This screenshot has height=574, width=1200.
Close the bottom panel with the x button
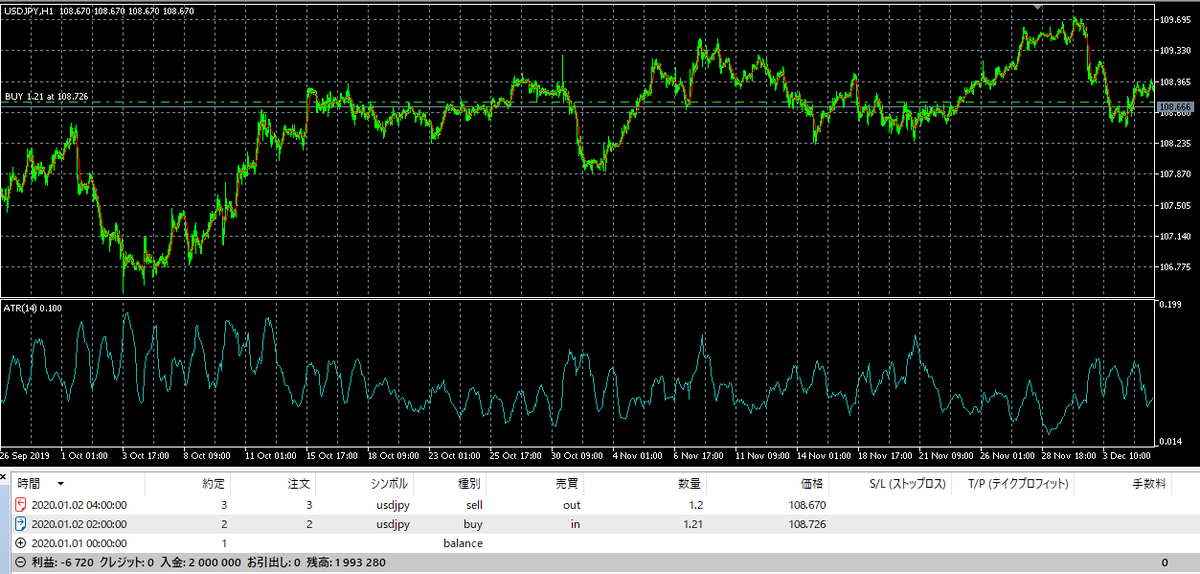(x=5, y=478)
